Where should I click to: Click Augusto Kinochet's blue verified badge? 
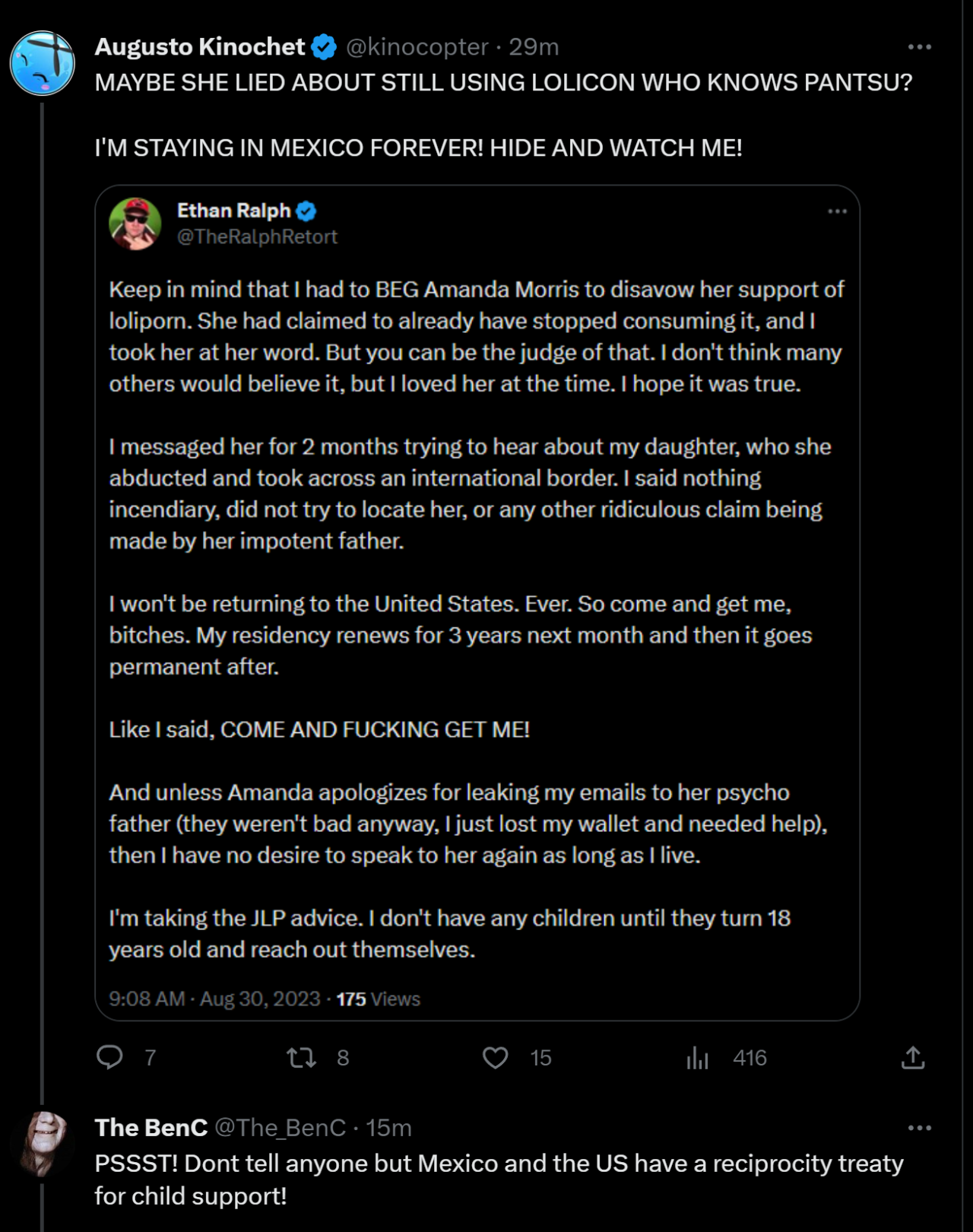click(x=325, y=47)
